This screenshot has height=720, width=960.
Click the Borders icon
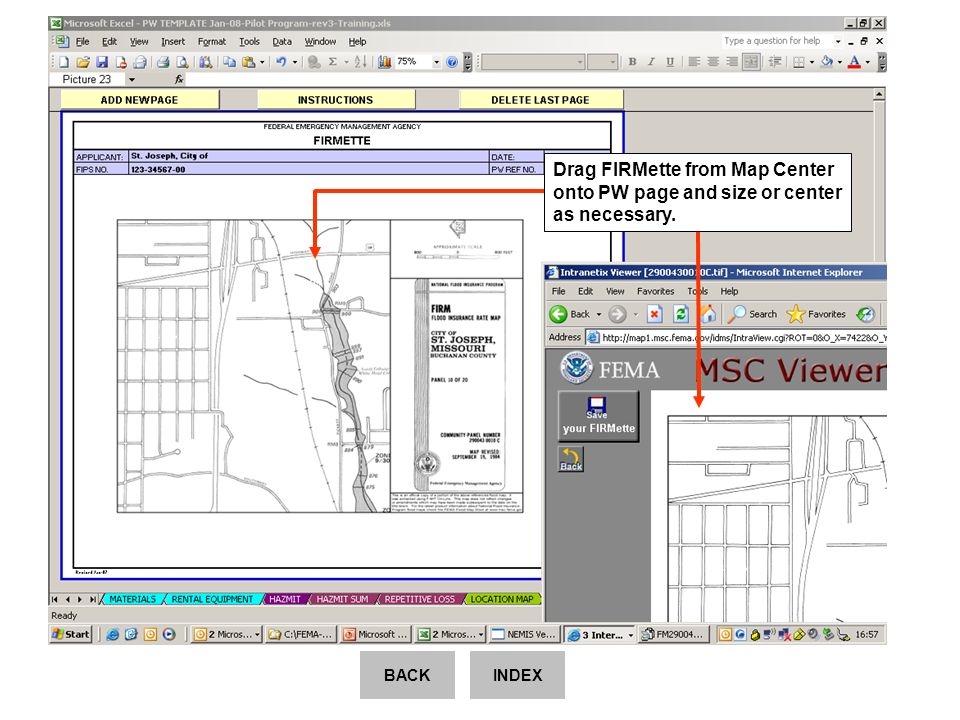798,62
